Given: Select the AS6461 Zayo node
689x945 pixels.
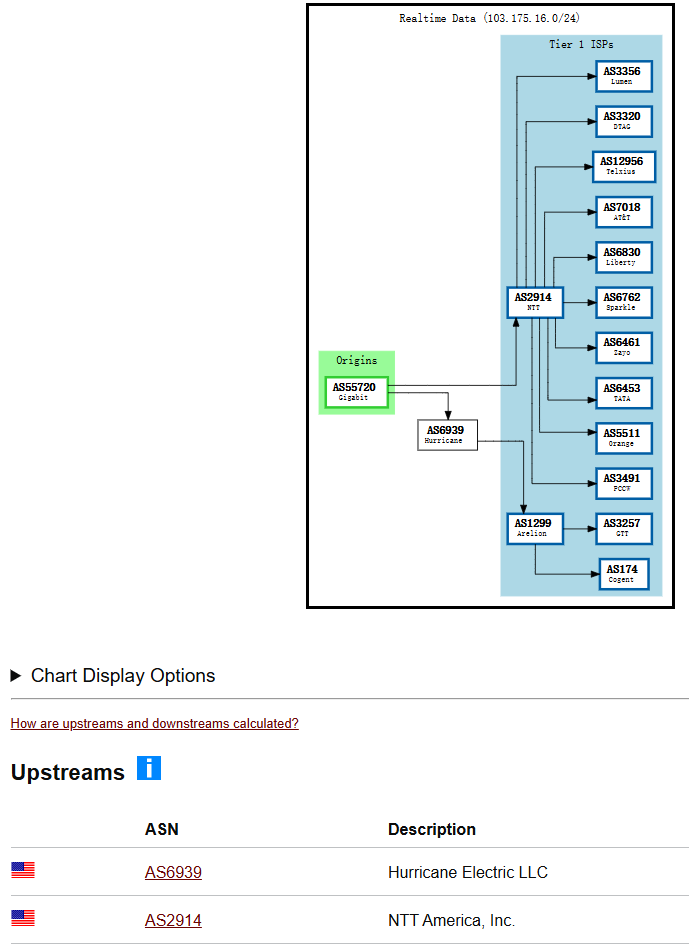Looking at the screenshot, I should coord(624,348).
